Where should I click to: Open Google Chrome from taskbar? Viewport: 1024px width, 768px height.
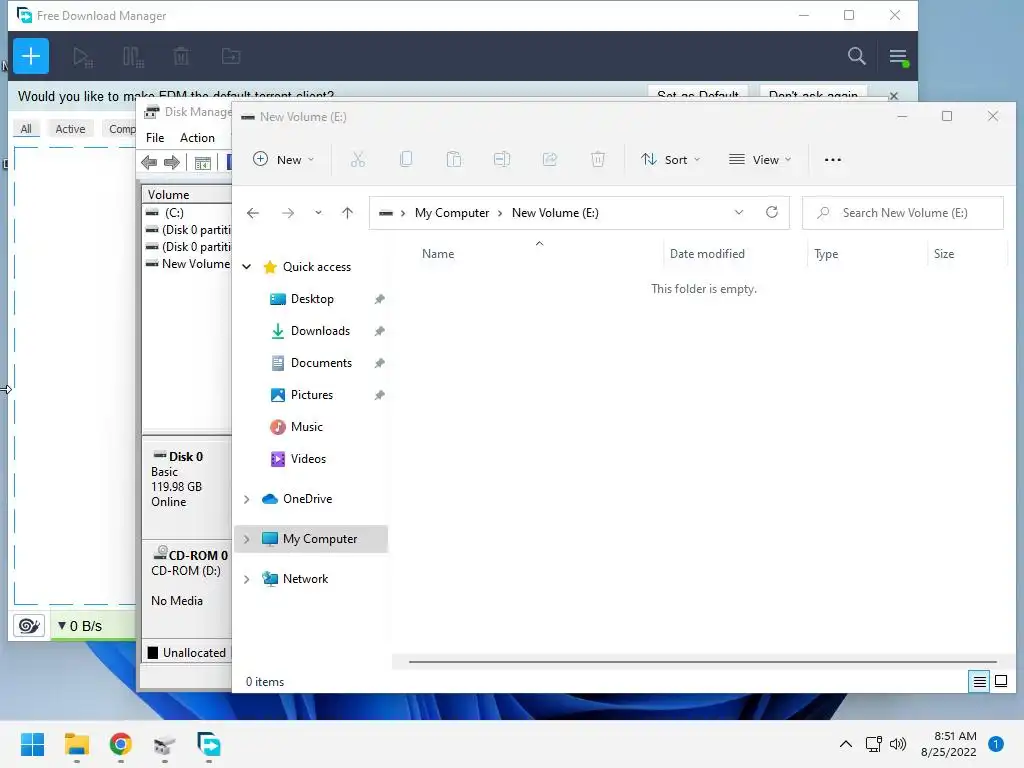click(x=121, y=744)
